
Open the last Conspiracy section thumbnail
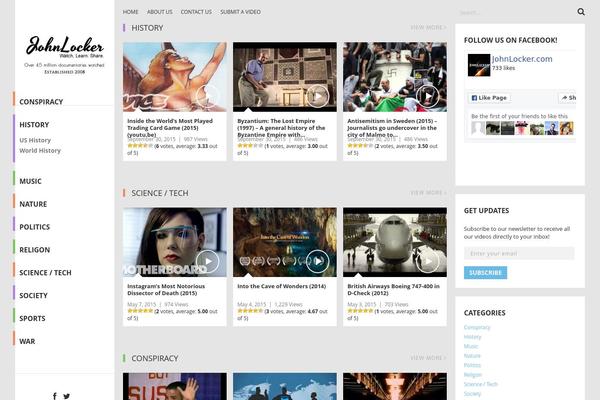coord(395,387)
